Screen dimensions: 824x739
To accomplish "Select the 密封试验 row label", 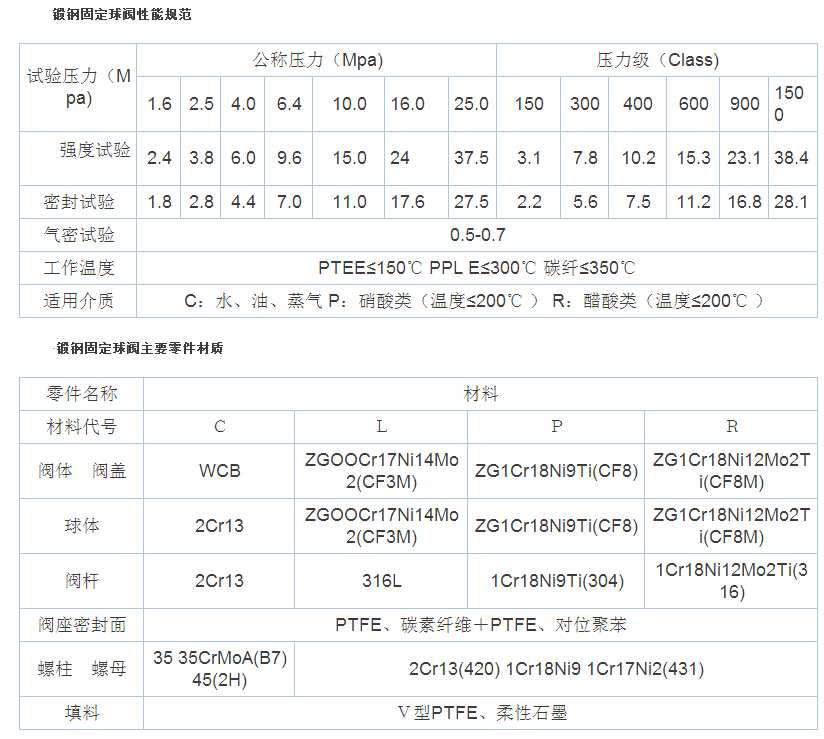I will pos(79,202).
